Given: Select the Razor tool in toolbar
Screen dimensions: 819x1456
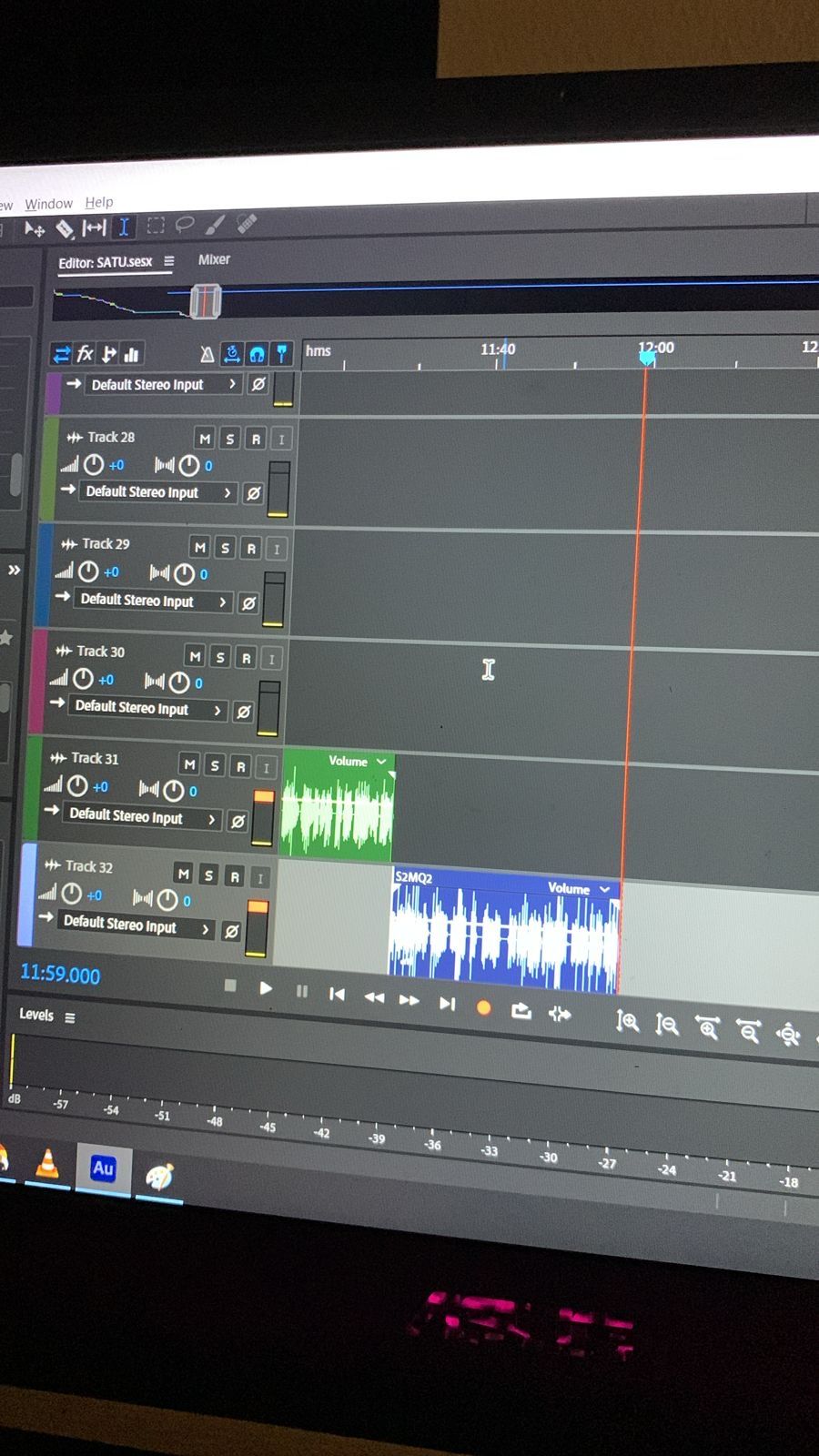Looking at the screenshot, I should (65, 228).
